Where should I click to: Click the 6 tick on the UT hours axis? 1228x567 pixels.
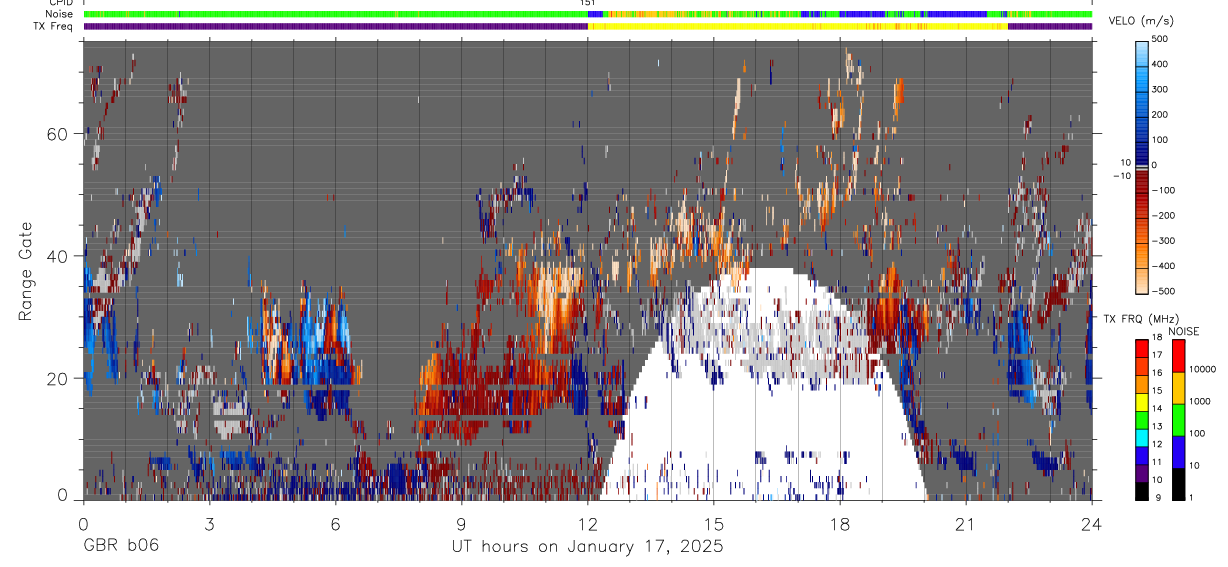335,524
